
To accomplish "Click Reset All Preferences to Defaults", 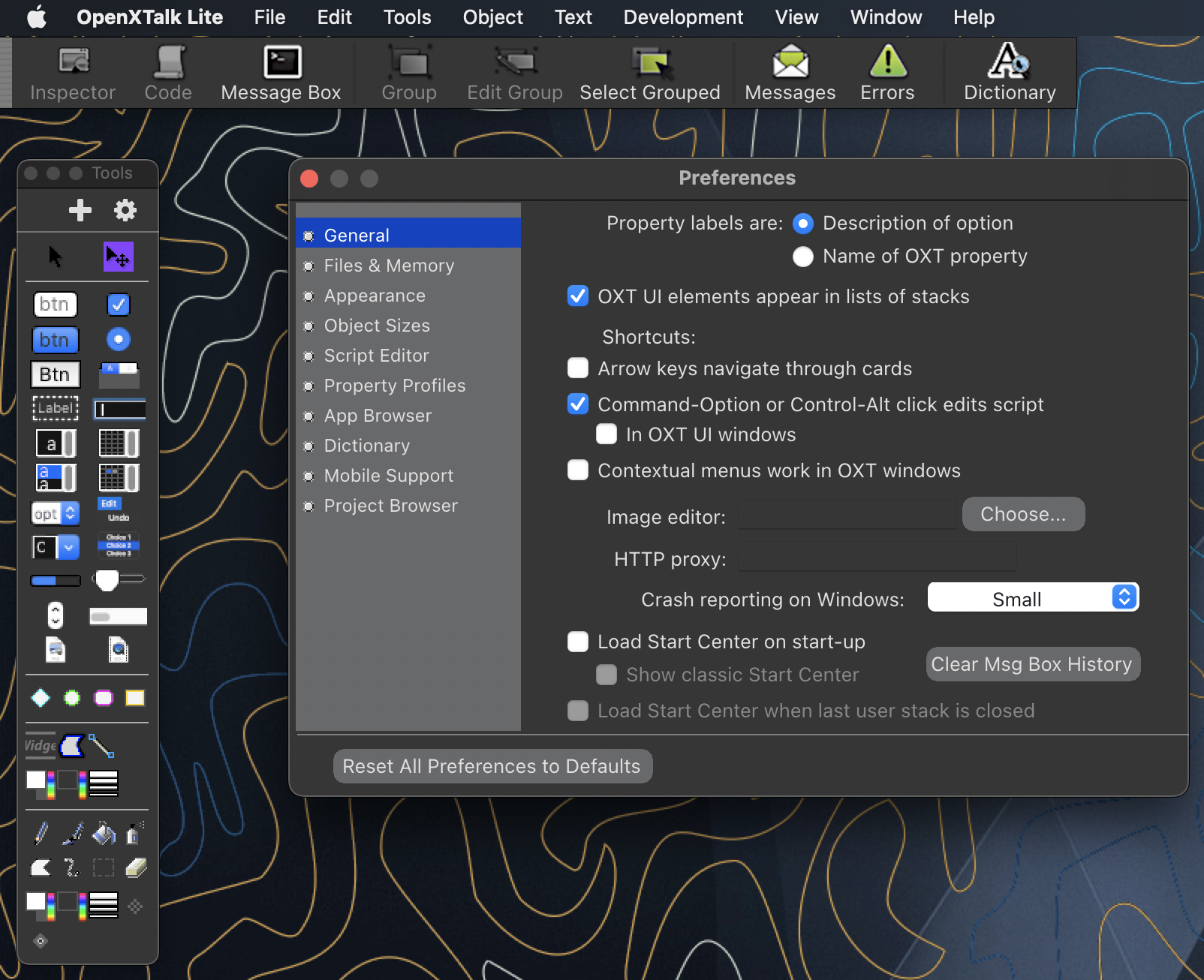I will click(x=492, y=766).
